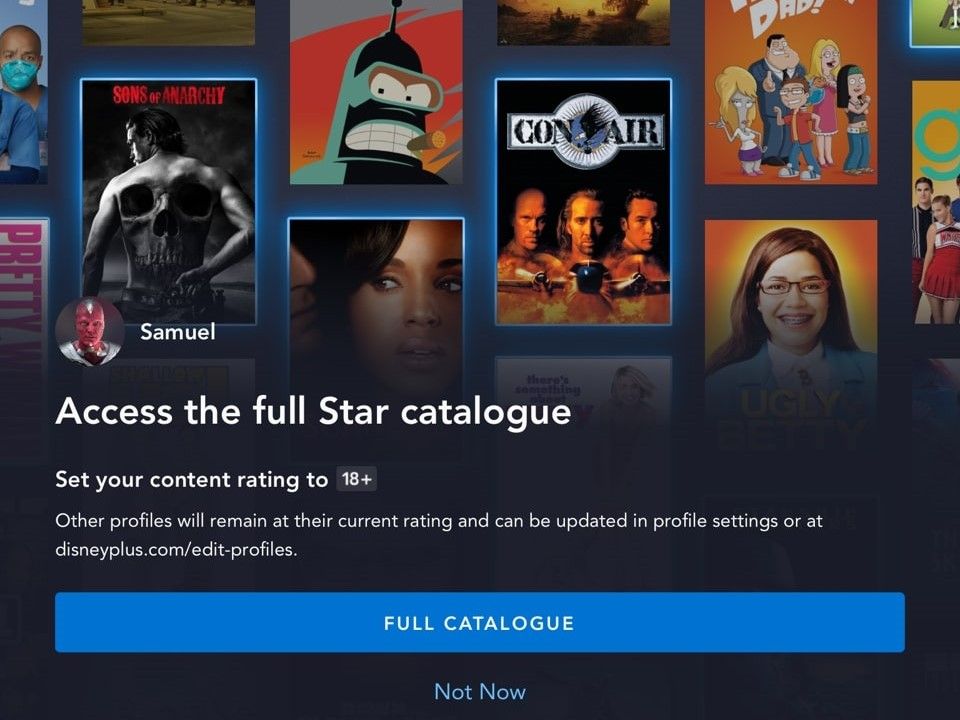Screen dimensions: 960x720
Task: Click the Set your content rating text
Action: (192, 479)
